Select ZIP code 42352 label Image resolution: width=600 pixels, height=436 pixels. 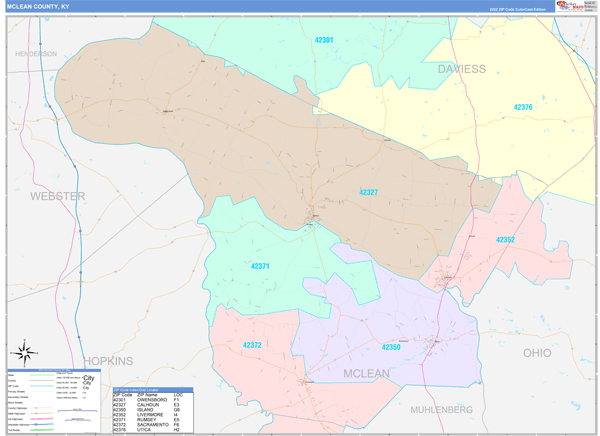click(505, 240)
